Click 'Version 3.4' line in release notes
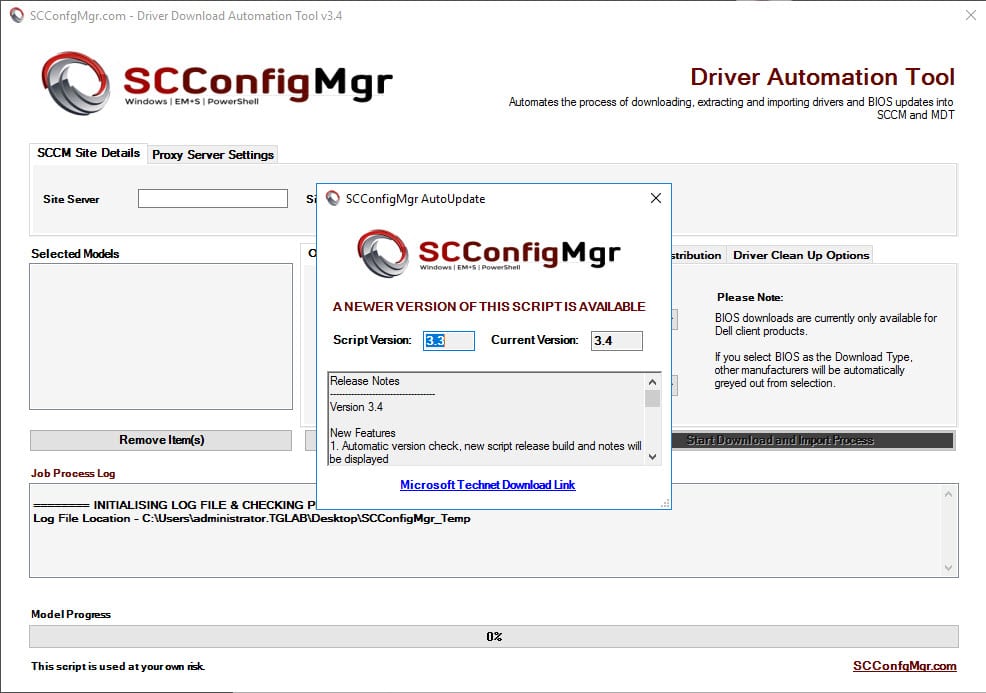This screenshot has width=986, height=693. pyautogui.click(x=357, y=407)
